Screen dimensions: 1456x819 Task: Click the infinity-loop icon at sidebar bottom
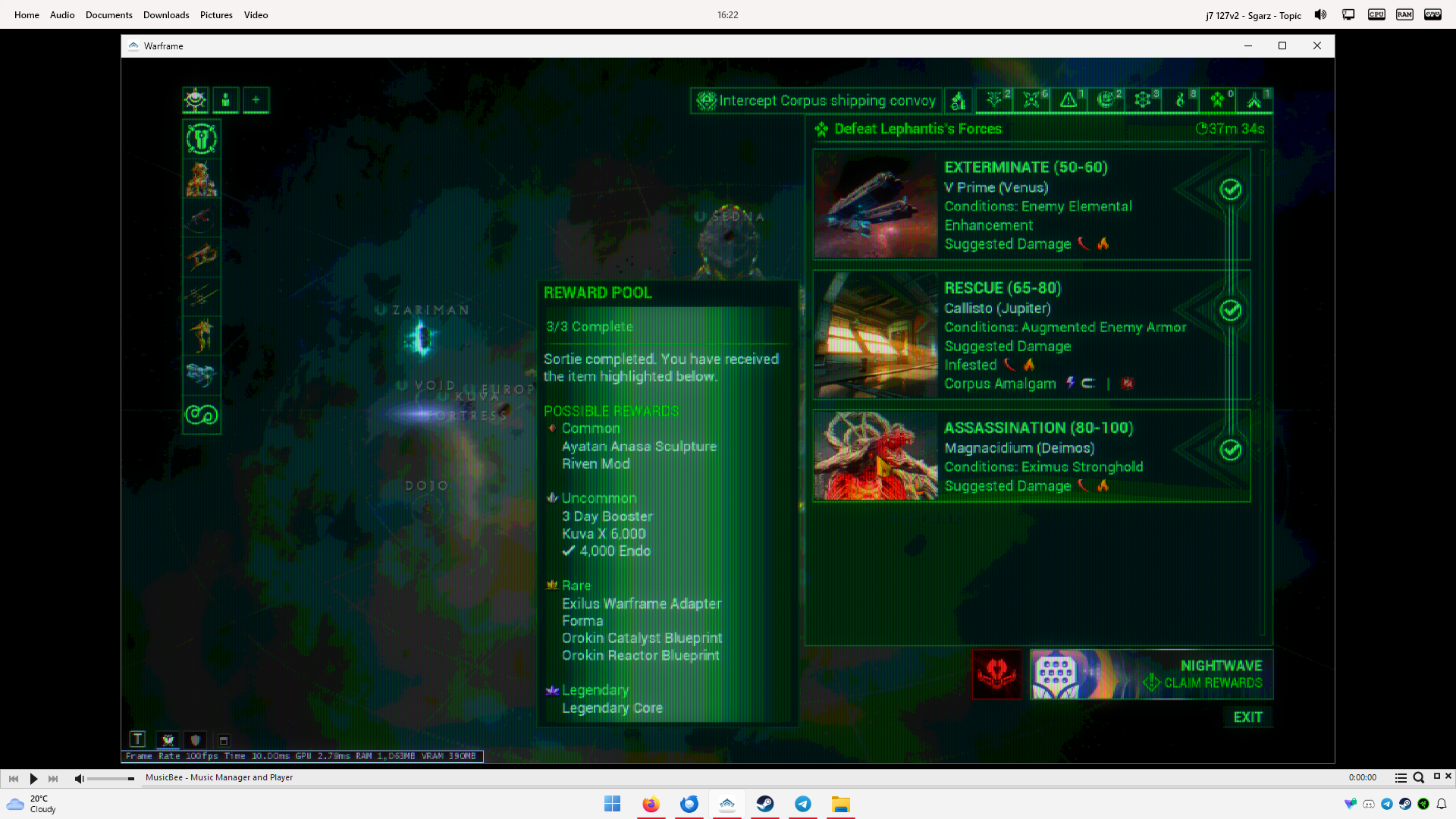pos(202,415)
